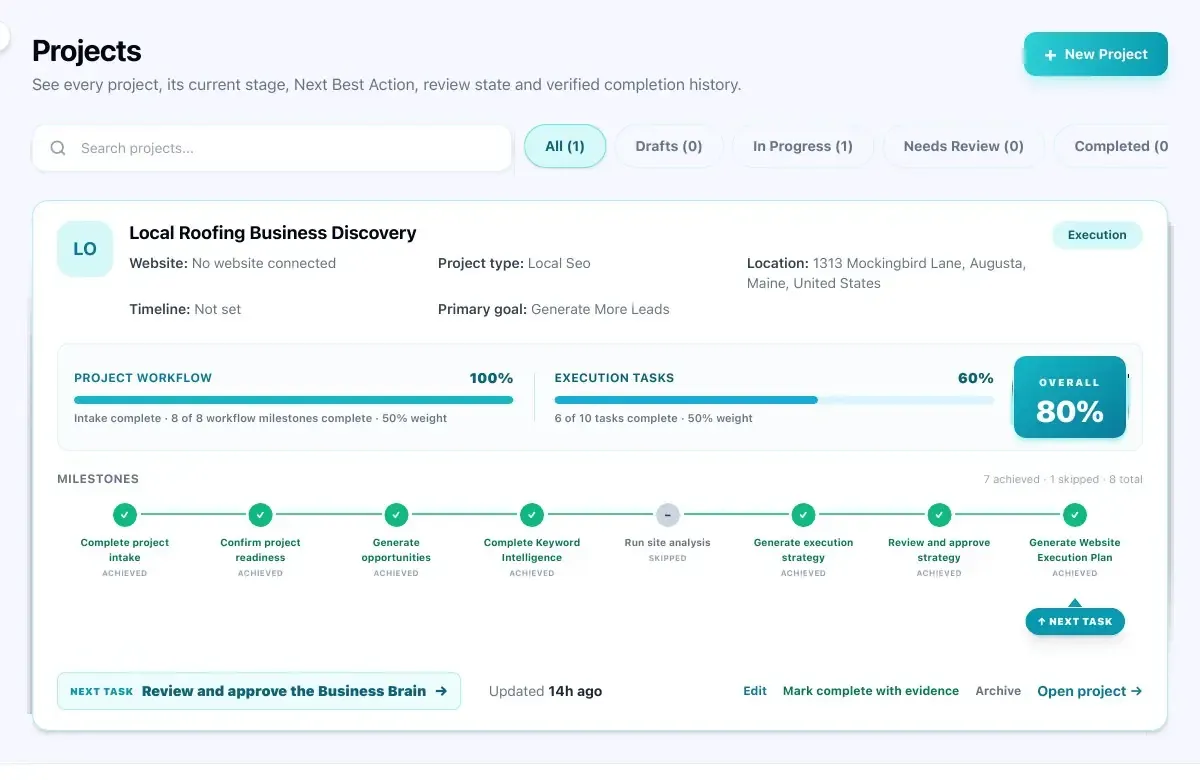This screenshot has height=780, width=1200.
Task: Click Generate Website Execution Plan checkmark
Action: [1075, 515]
